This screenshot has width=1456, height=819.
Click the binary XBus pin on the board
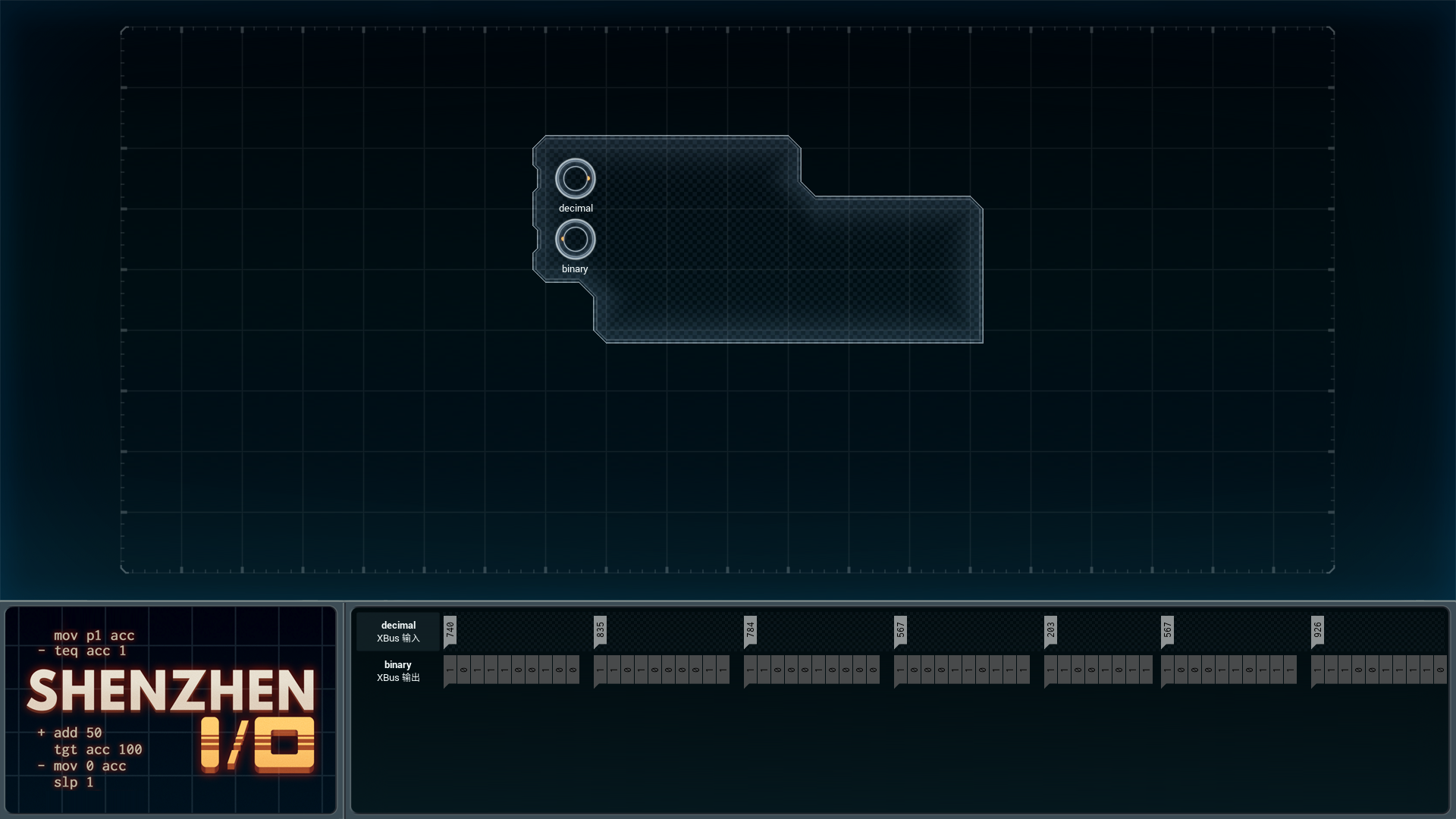tap(576, 240)
